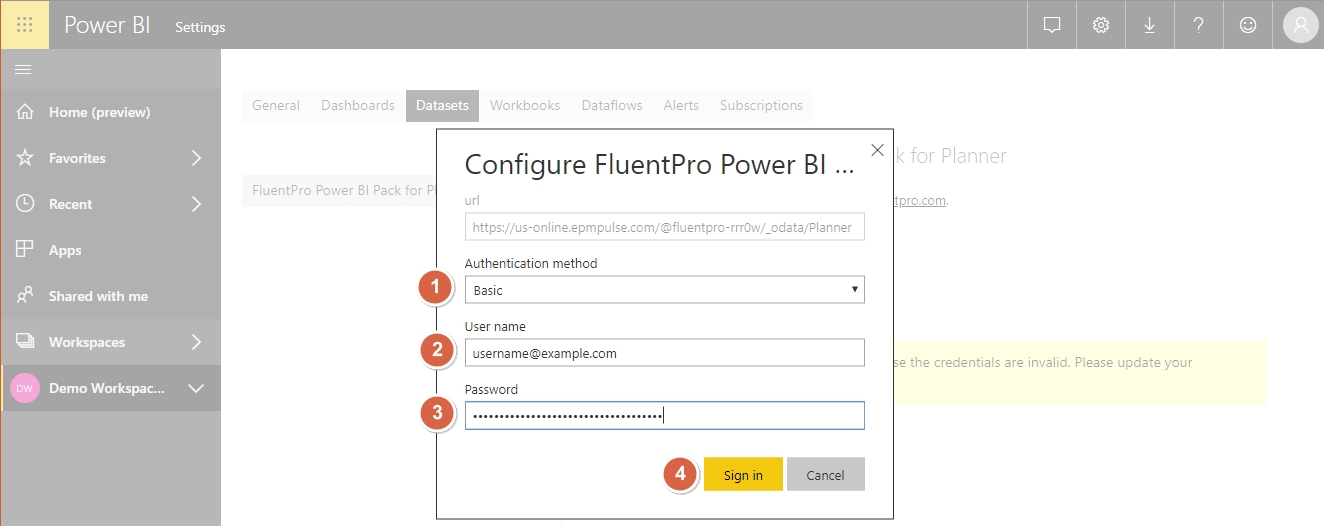Open the help question mark icon
Image resolution: width=1324 pixels, height=526 pixels.
[1199, 26]
